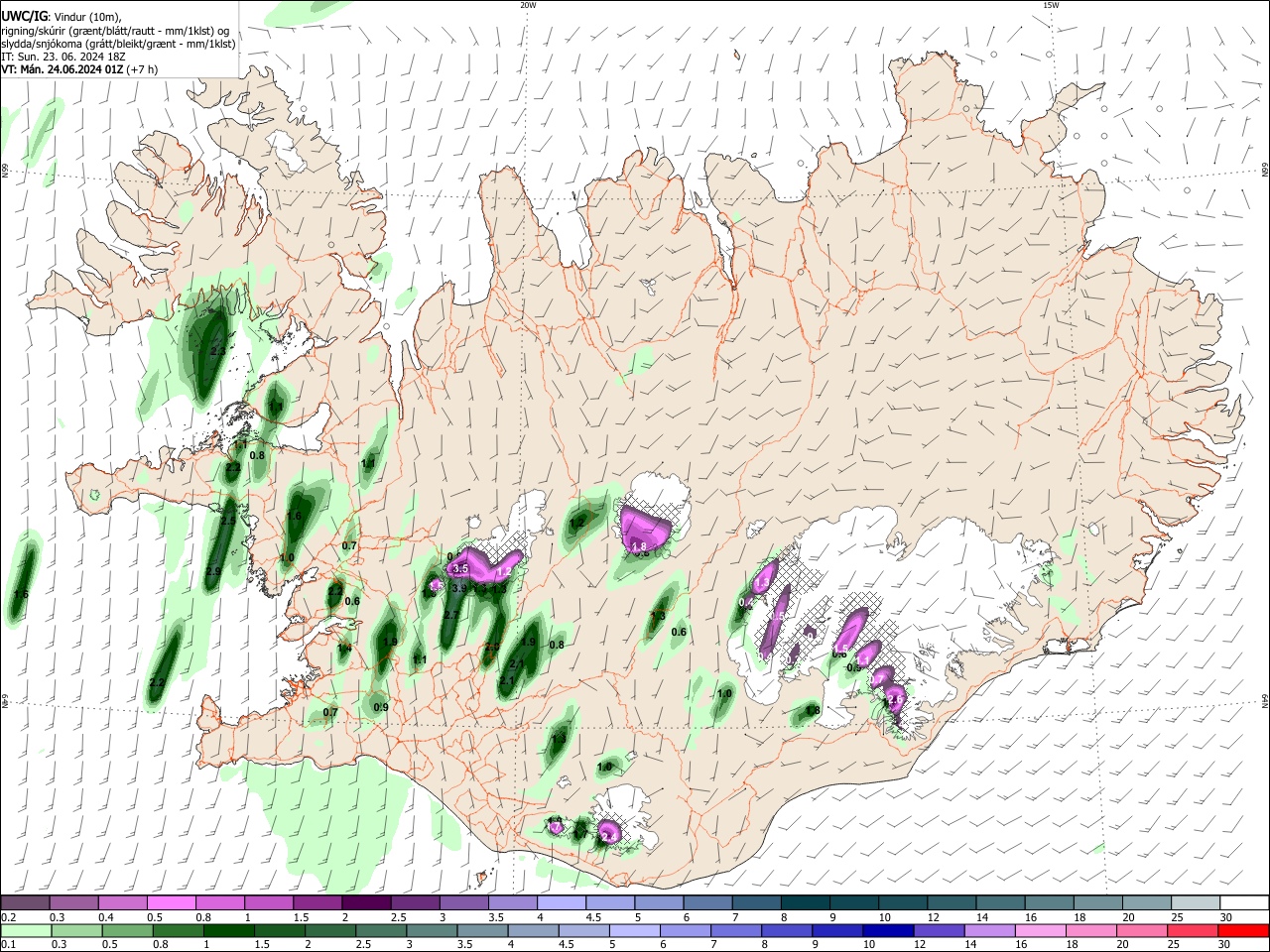This screenshot has width=1270, height=952.
Task: Click the violet rain swatch between 12 and 14
Action: pyautogui.click(x=939, y=931)
